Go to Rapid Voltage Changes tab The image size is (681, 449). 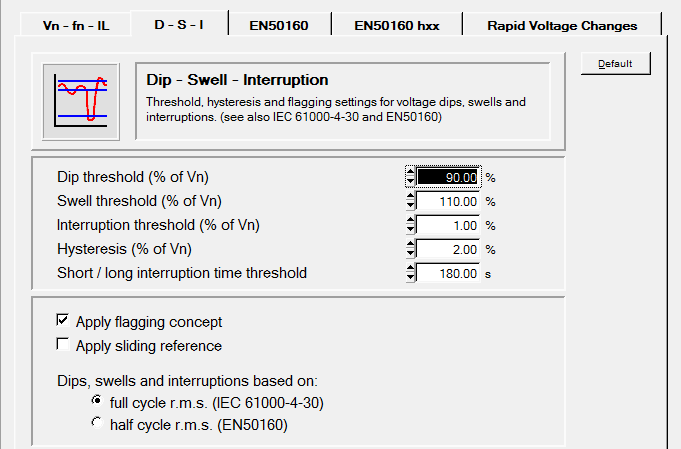tap(562, 25)
